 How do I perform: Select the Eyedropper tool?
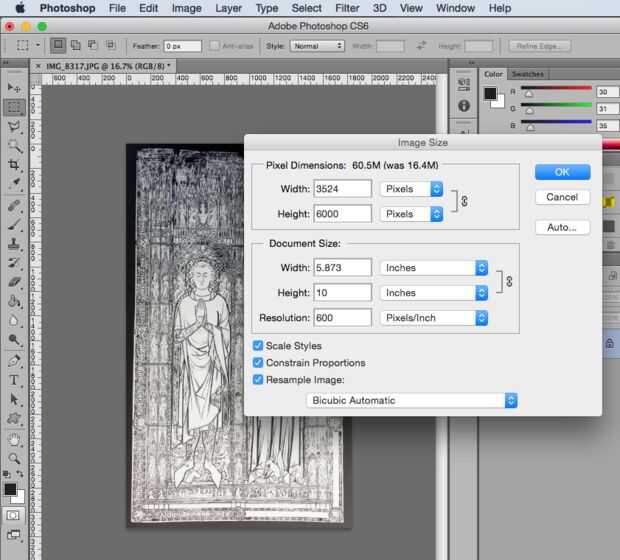pyautogui.click(x=14, y=183)
